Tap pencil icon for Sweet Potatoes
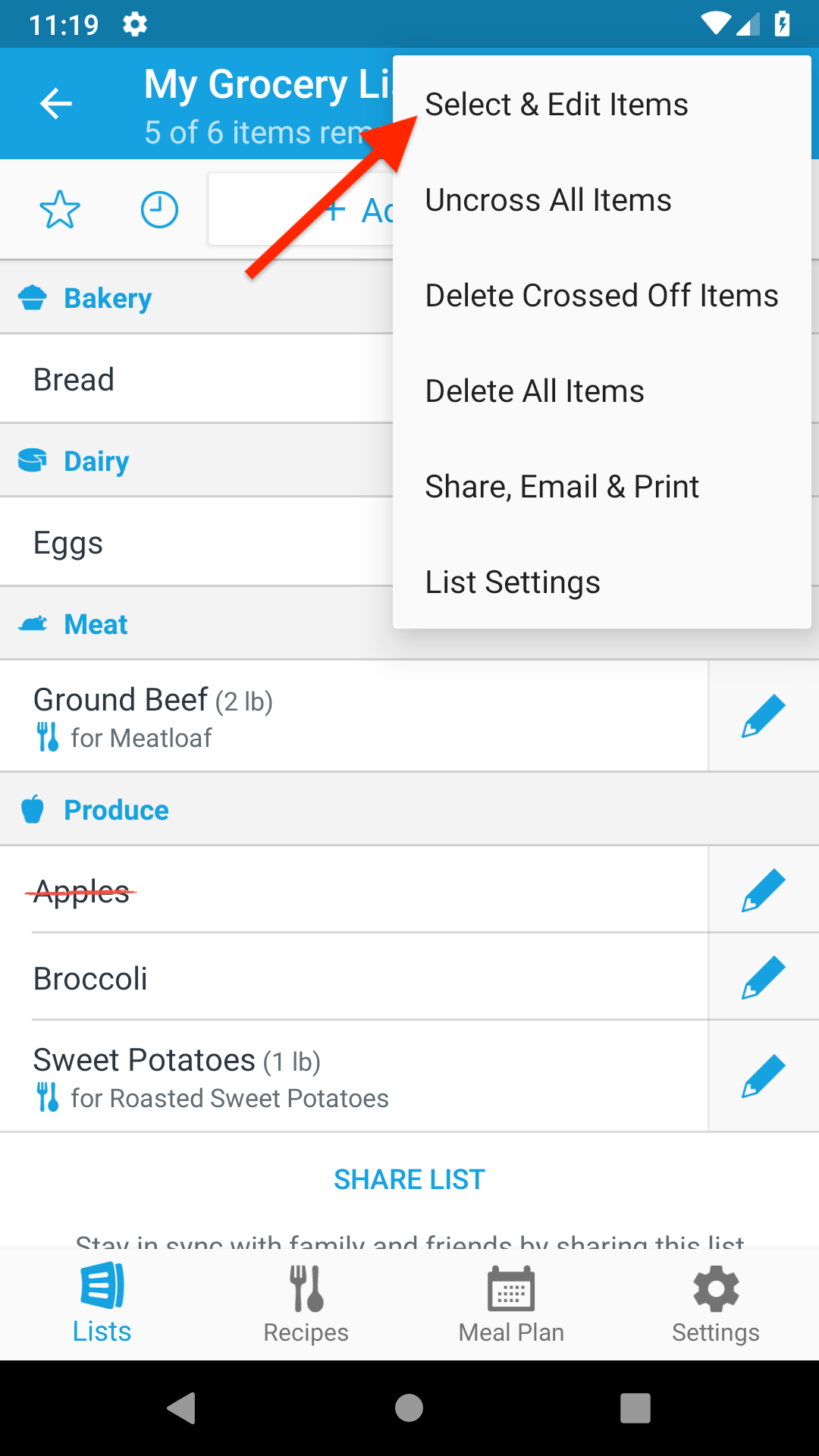 763,1076
